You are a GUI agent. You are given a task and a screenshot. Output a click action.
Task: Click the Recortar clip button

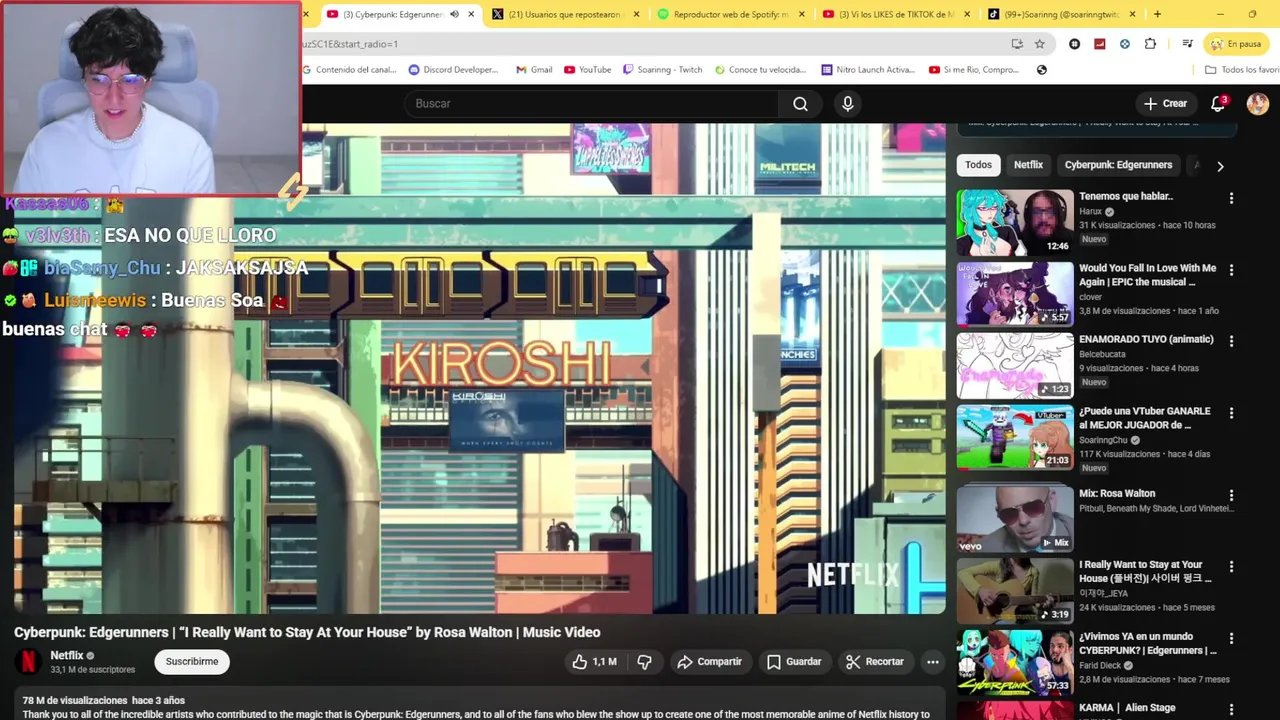(x=875, y=662)
